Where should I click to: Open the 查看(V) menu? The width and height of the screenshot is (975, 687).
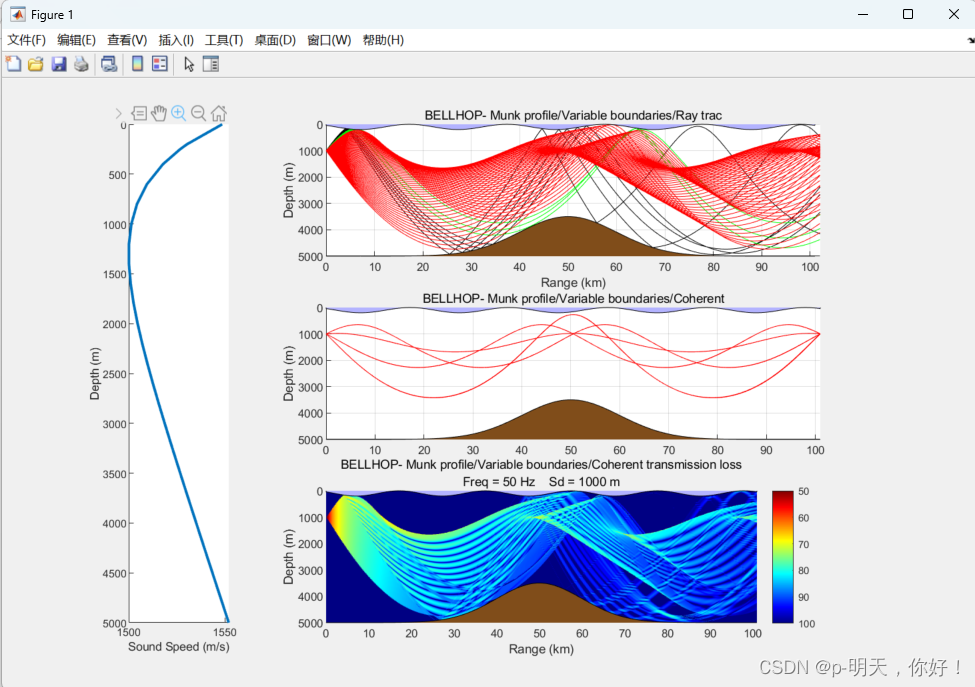pos(127,40)
